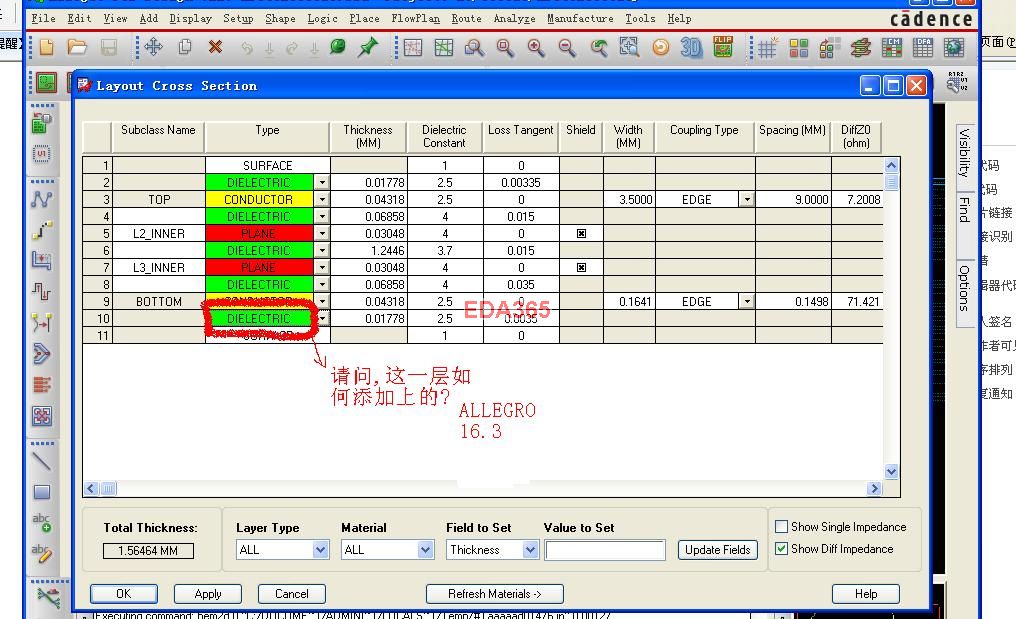Click the Slide tool icon in sidebar
Screen dimensions: 1016x619
coord(41,260)
